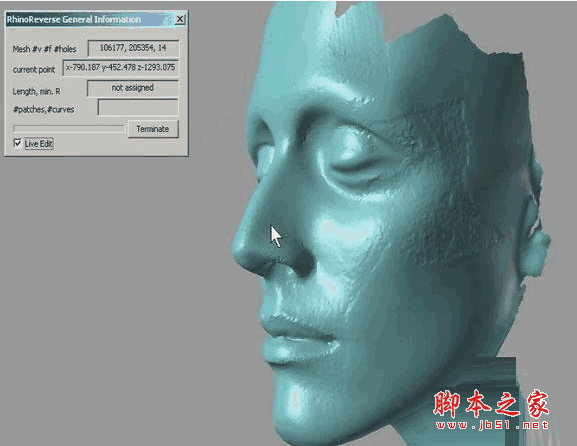The height and width of the screenshot is (446, 577).
Task: Click the 'Mesh #v #f #holes' label
Action: (44, 49)
